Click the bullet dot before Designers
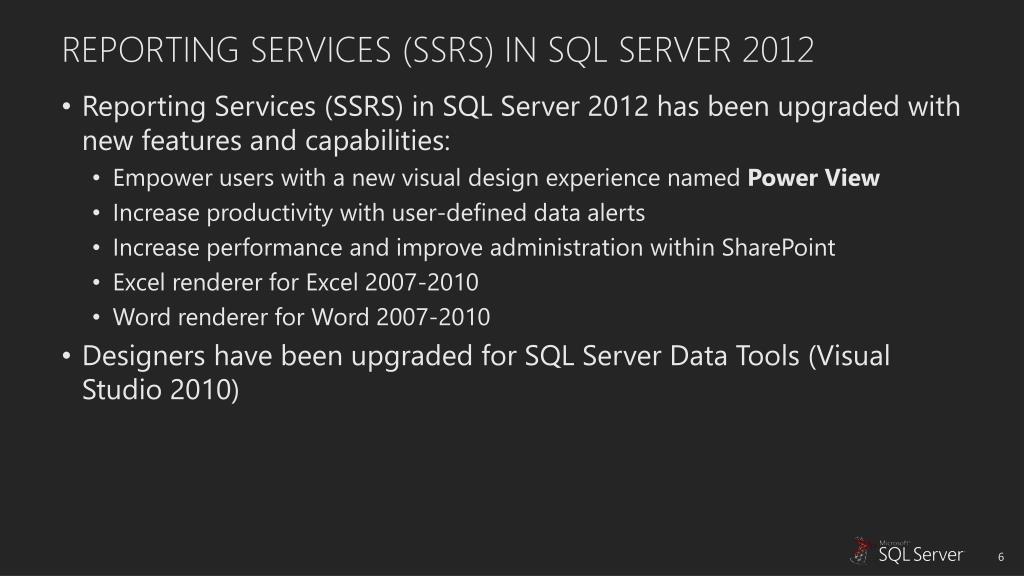The height and width of the screenshot is (576, 1024). pos(67,355)
